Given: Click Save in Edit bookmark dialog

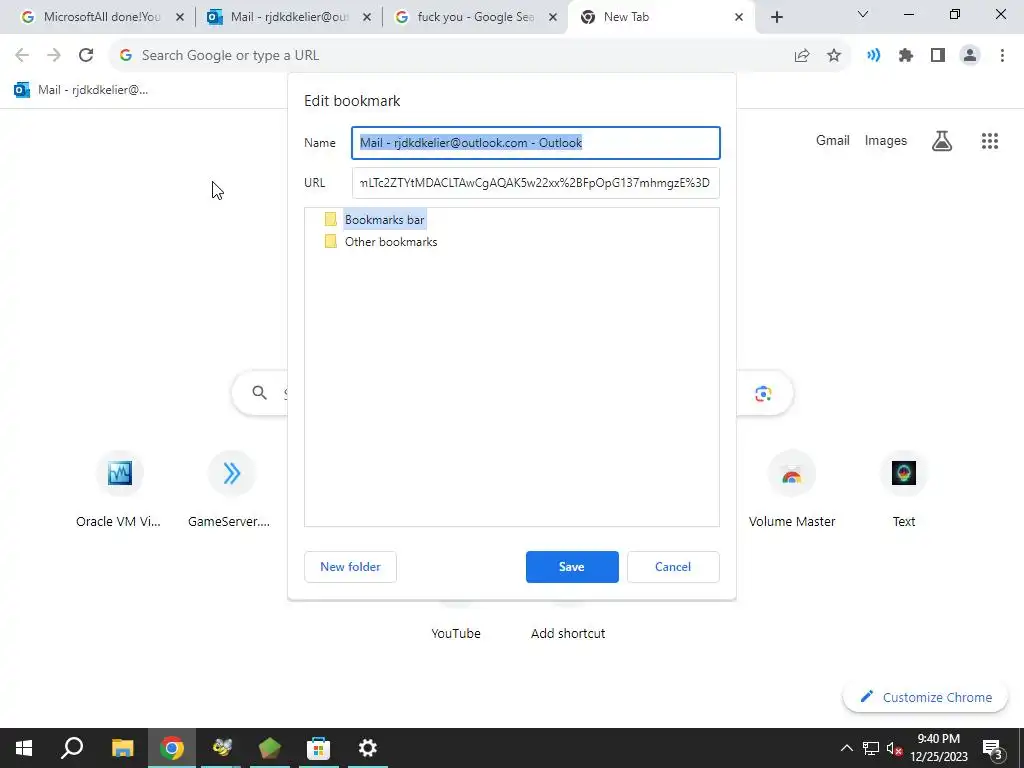Looking at the screenshot, I should point(572,567).
